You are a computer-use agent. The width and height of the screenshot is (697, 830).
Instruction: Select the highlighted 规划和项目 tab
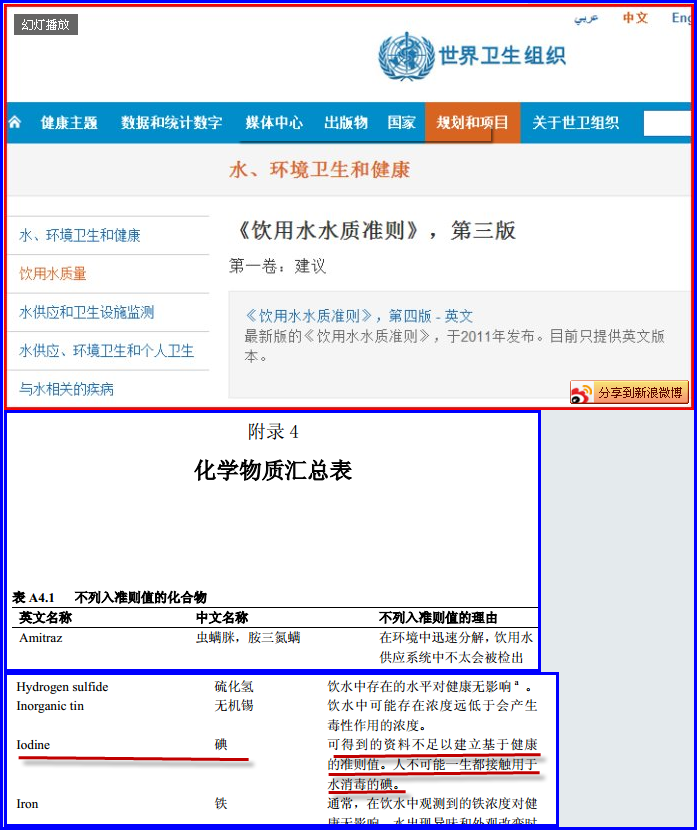tap(472, 123)
